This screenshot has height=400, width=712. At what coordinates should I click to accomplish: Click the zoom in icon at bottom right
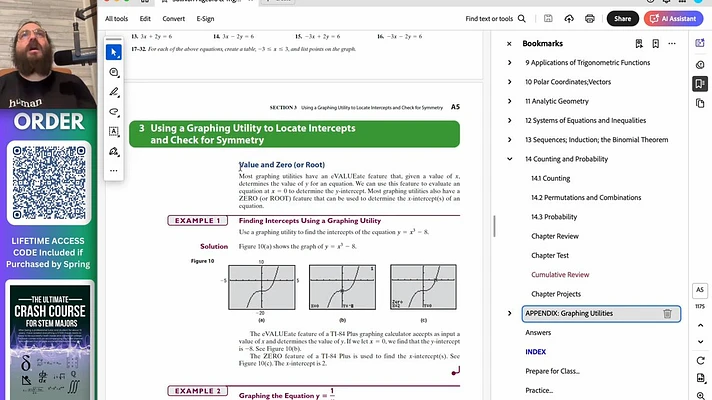coord(700,395)
